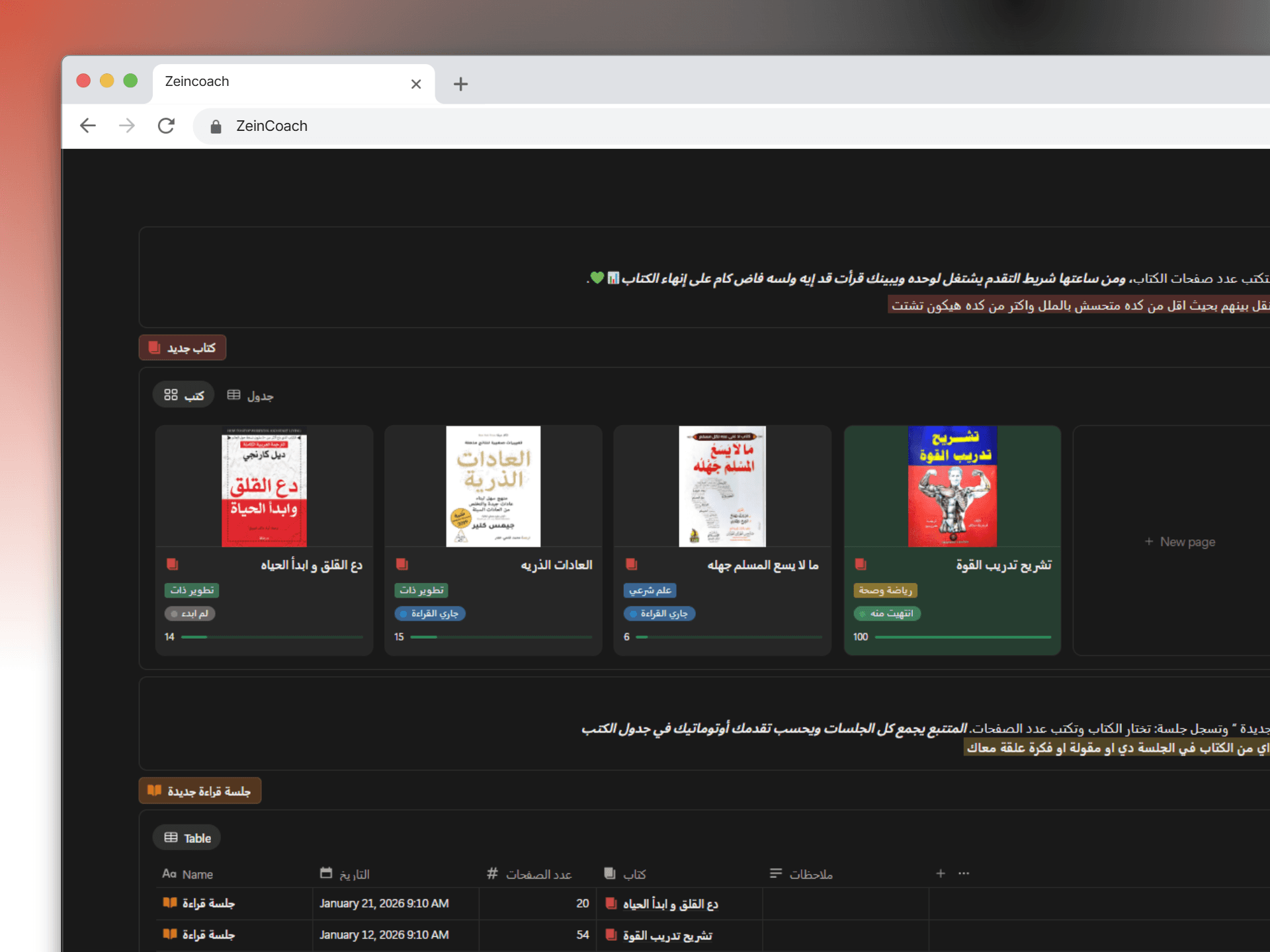
Task: Click the progress bar of تشريح تدريب القوة
Action: 962,637
